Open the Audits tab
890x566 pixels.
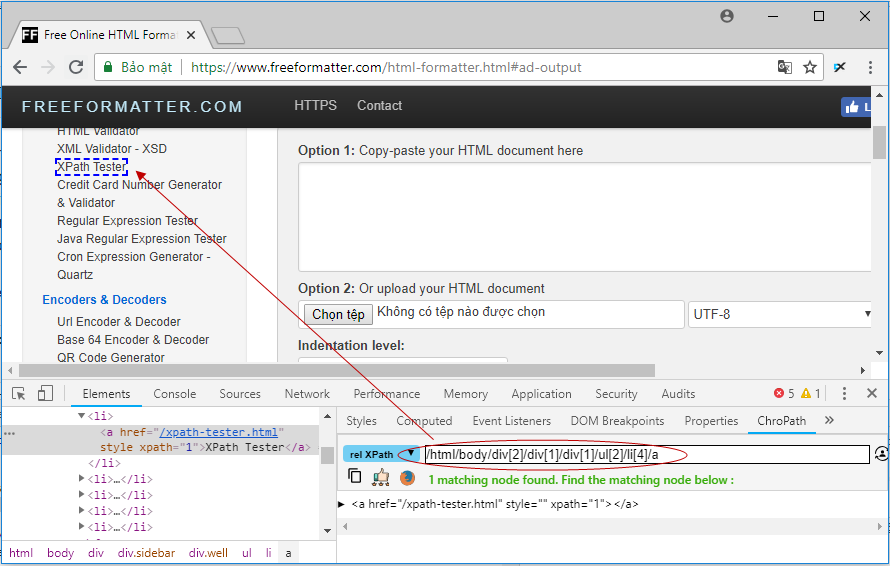point(678,393)
